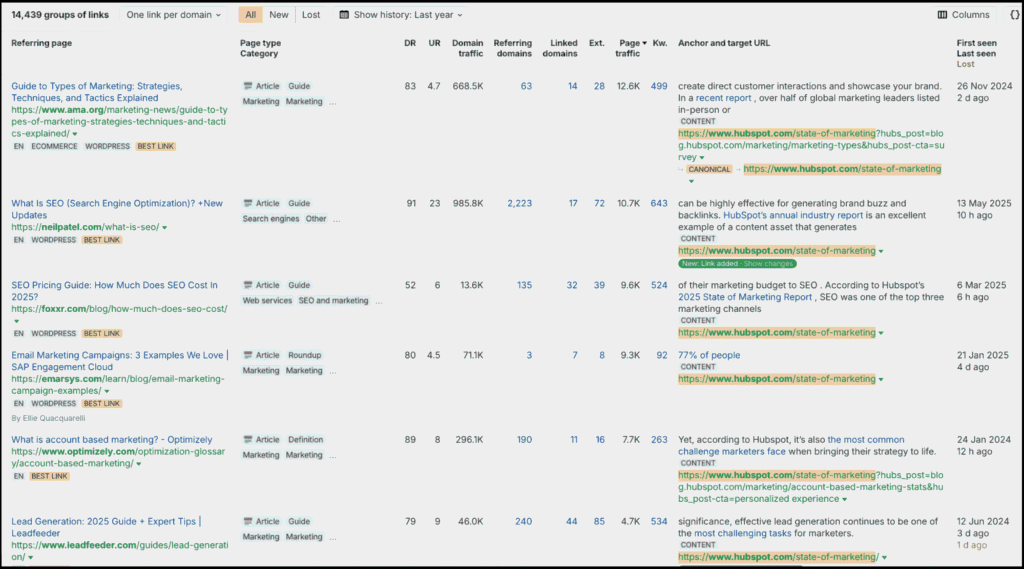Screen dimensions: 1024x569
Task: Click the Referring domains column header
Action: click(513, 48)
